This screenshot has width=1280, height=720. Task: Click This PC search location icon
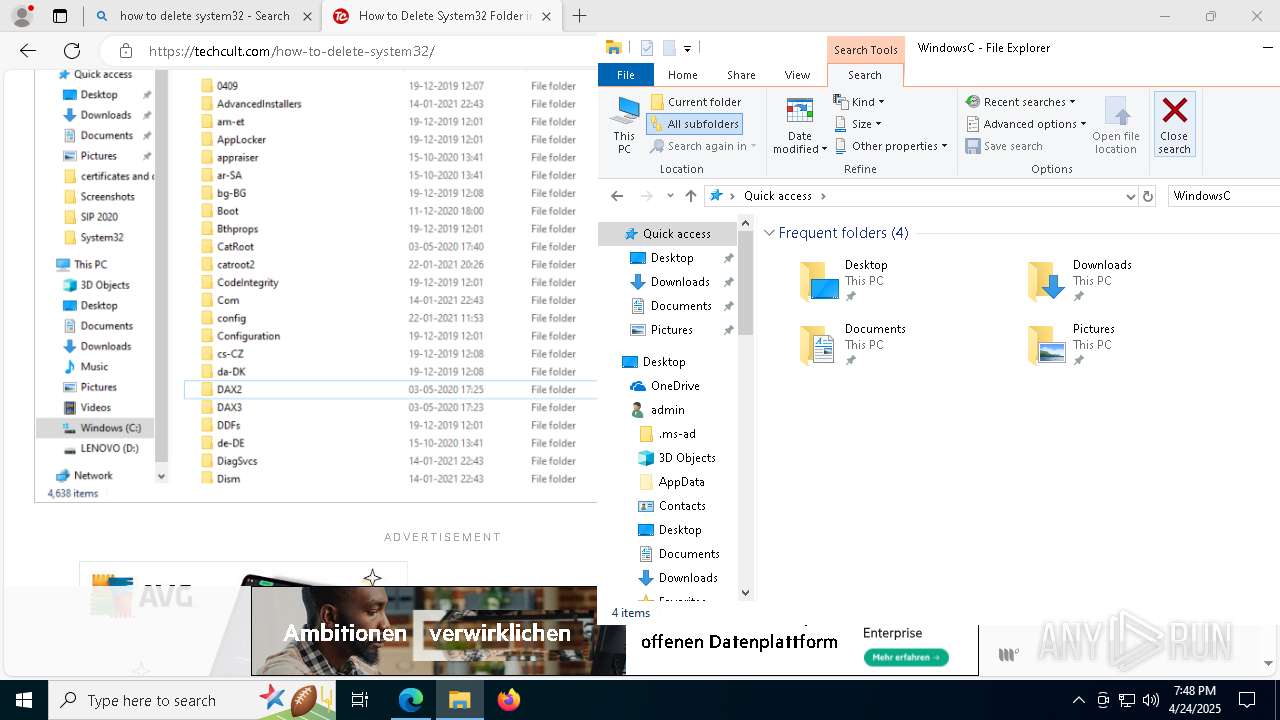tap(624, 125)
